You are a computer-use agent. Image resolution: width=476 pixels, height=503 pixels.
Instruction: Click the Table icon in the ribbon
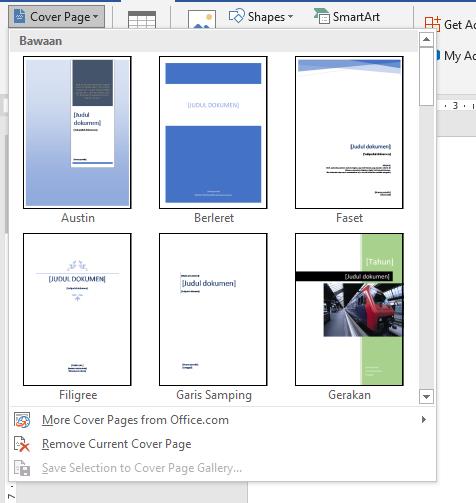pyautogui.click(x=142, y=20)
